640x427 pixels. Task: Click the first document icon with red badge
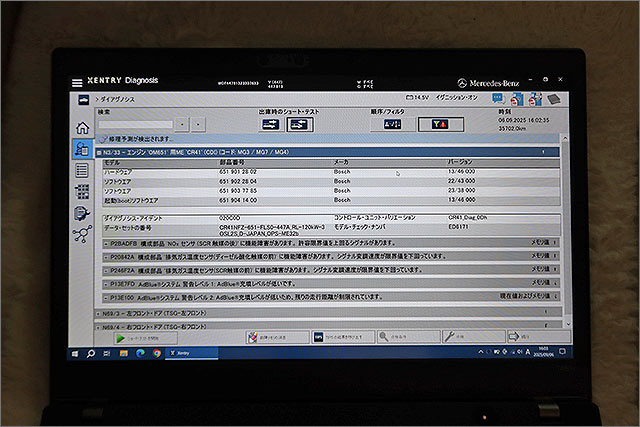[517, 99]
